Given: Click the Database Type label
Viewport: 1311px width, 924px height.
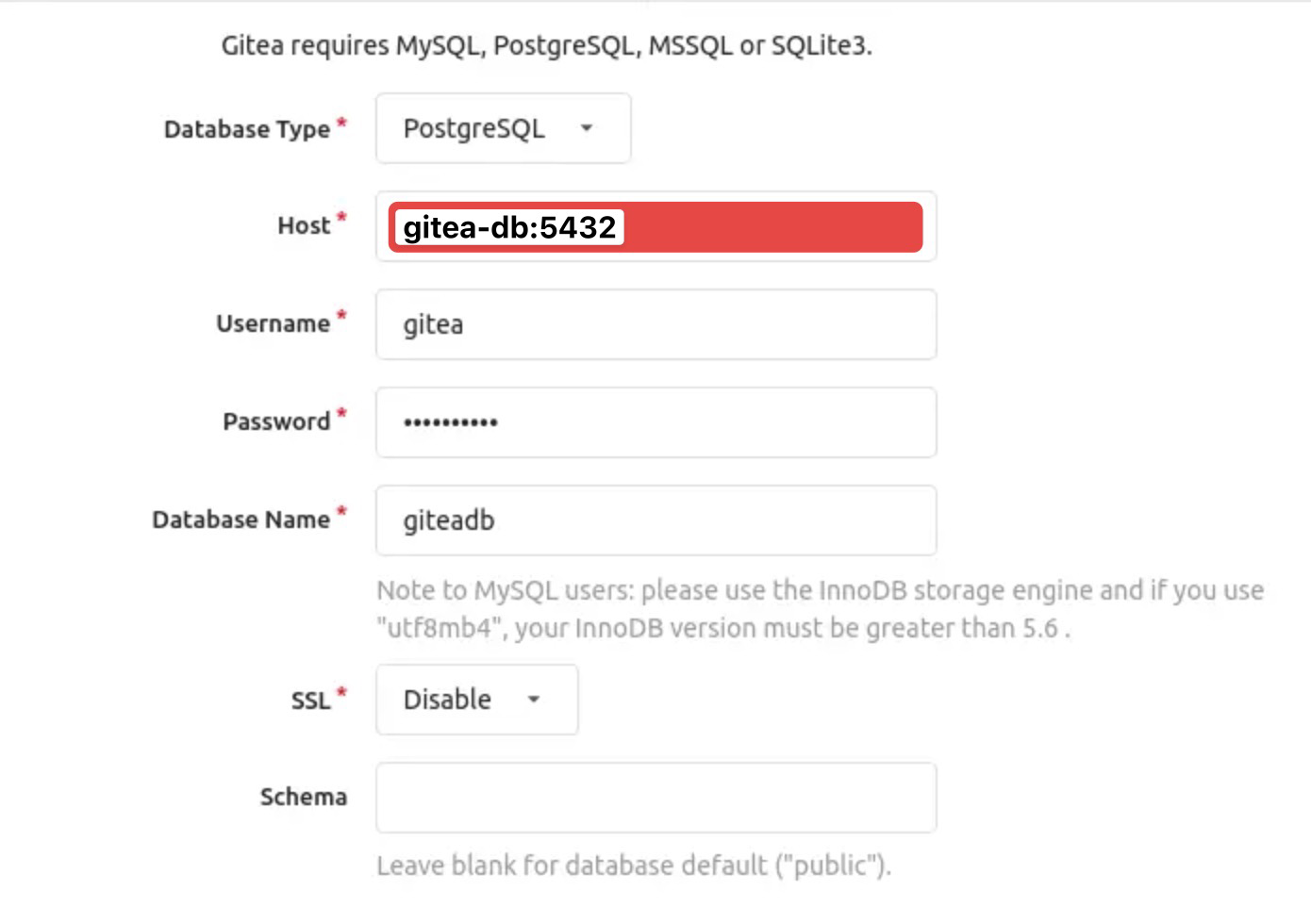Looking at the screenshot, I should 247,129.
